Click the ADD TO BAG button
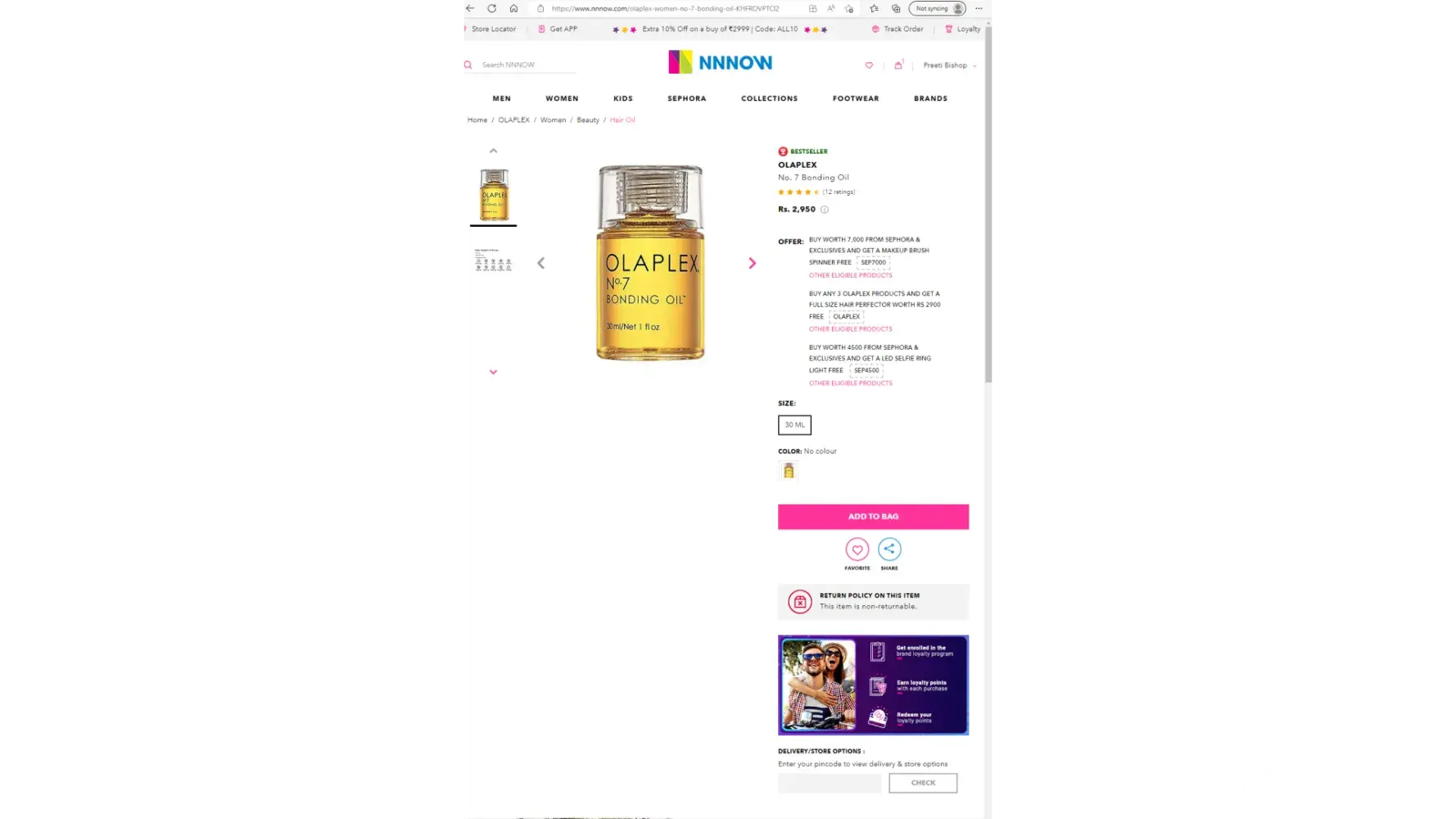 [x=873, y=517]
